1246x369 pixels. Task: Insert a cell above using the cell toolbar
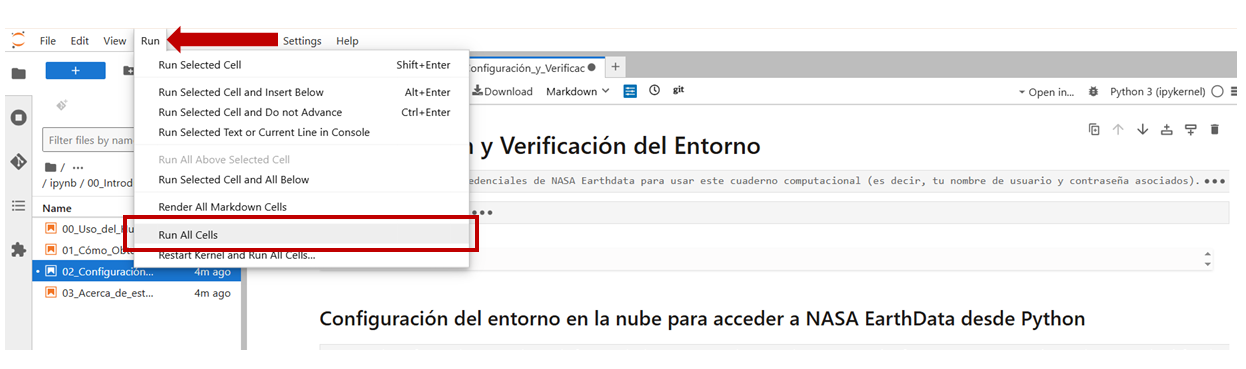tap(1166, 129)
